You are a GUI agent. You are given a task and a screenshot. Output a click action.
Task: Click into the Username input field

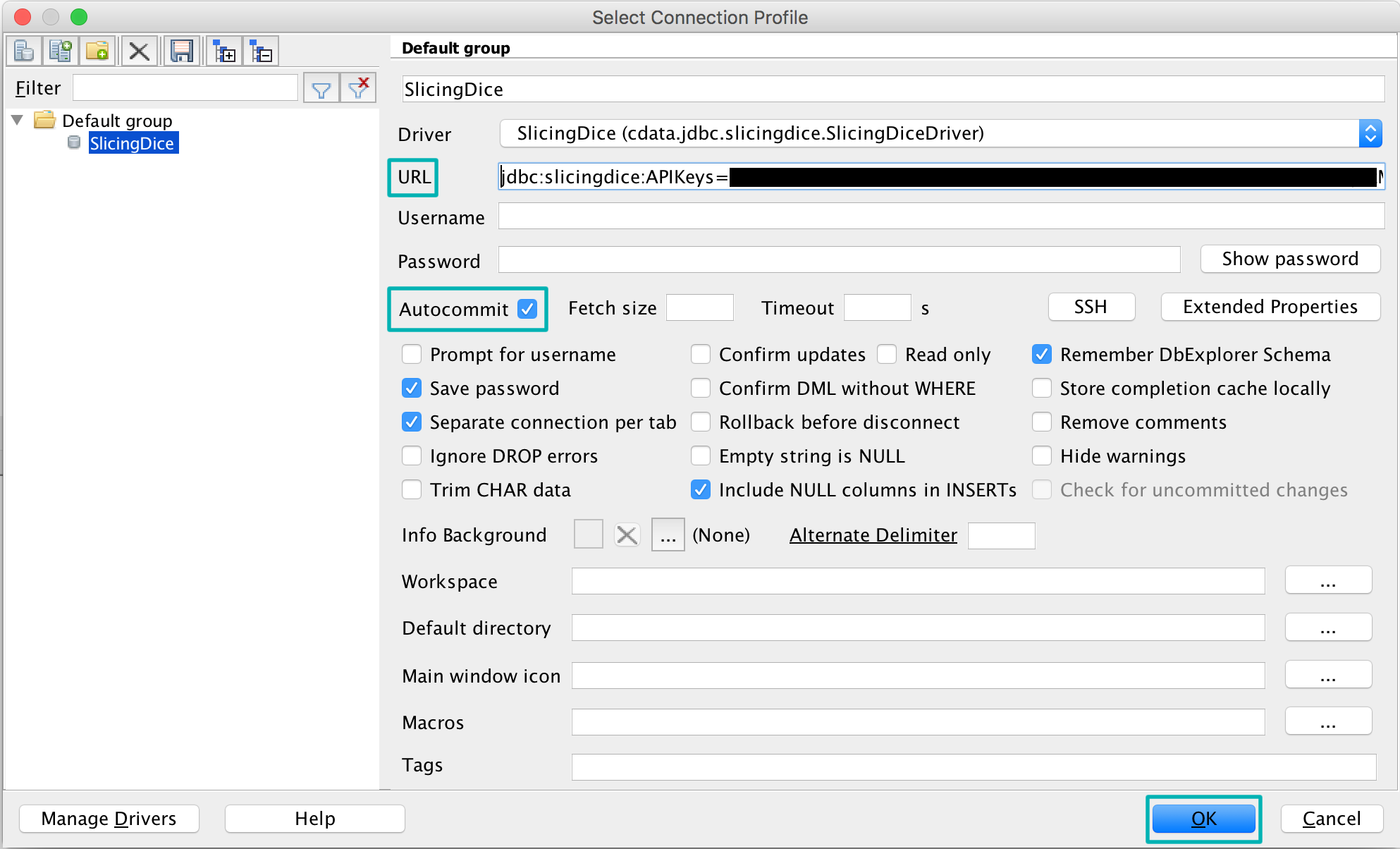coord(940,216)
